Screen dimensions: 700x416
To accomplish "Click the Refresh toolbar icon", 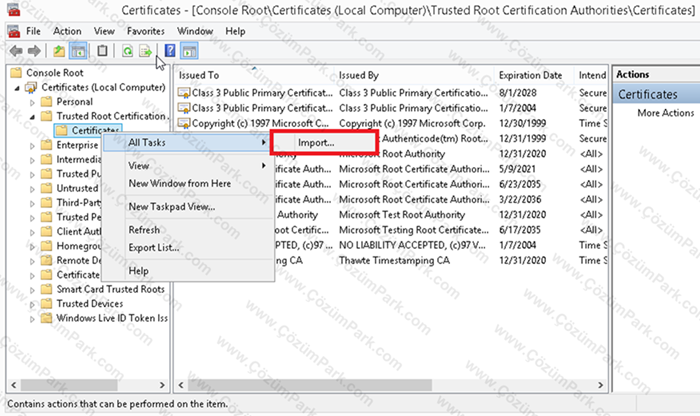I will click(x=127, y=51).
